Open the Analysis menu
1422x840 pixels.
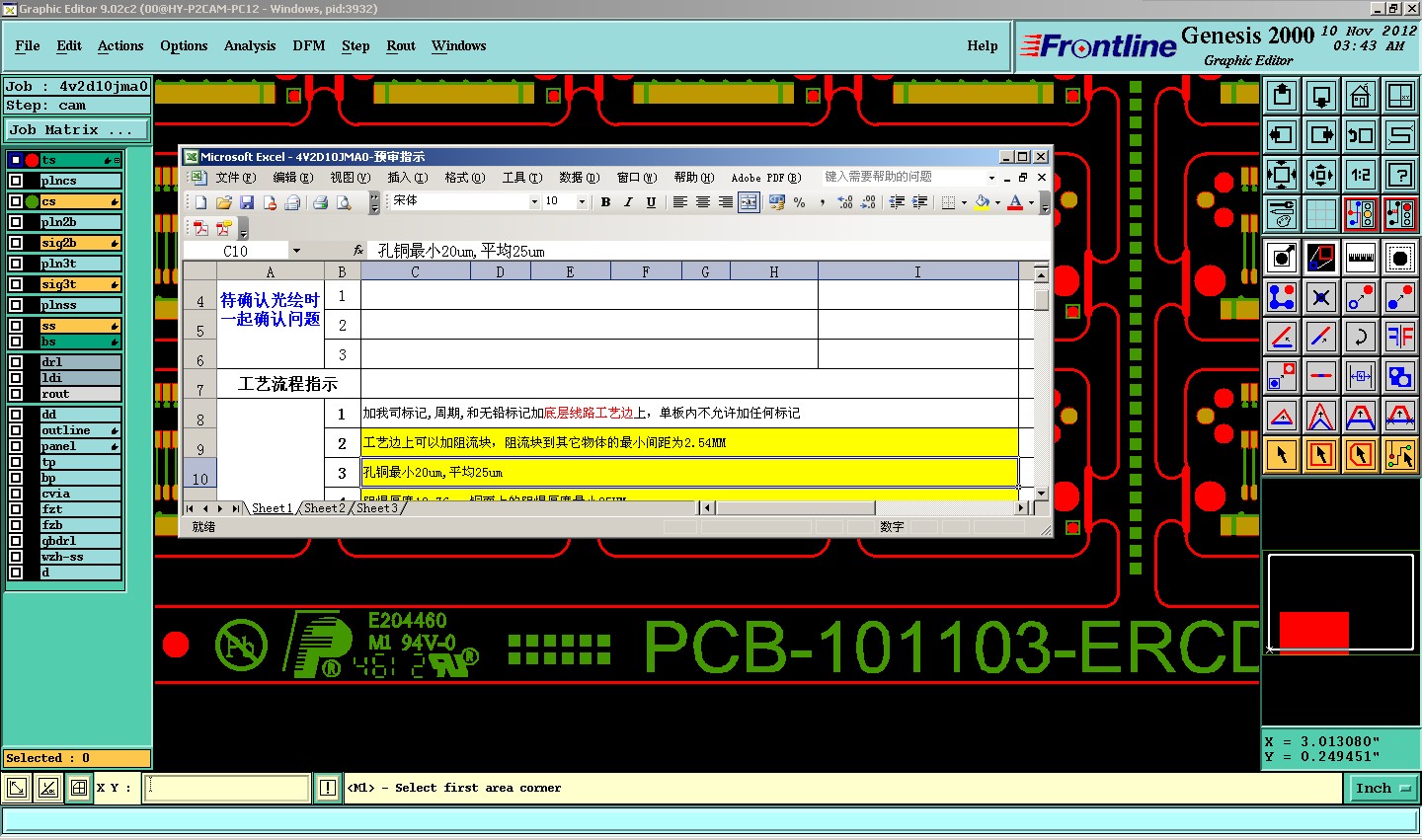(x=250, y=46)
